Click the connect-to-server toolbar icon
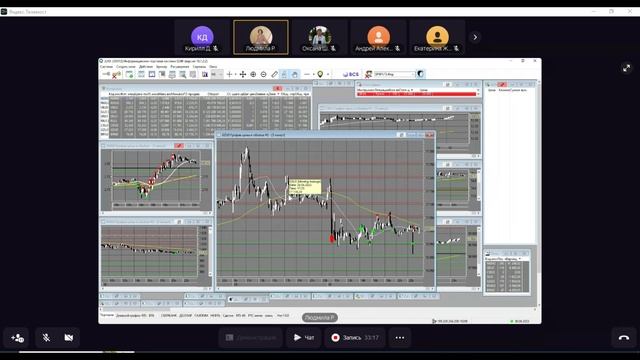The width and height of the screenshot is (640, 360). pyautogui.click(x=106, y=74)
